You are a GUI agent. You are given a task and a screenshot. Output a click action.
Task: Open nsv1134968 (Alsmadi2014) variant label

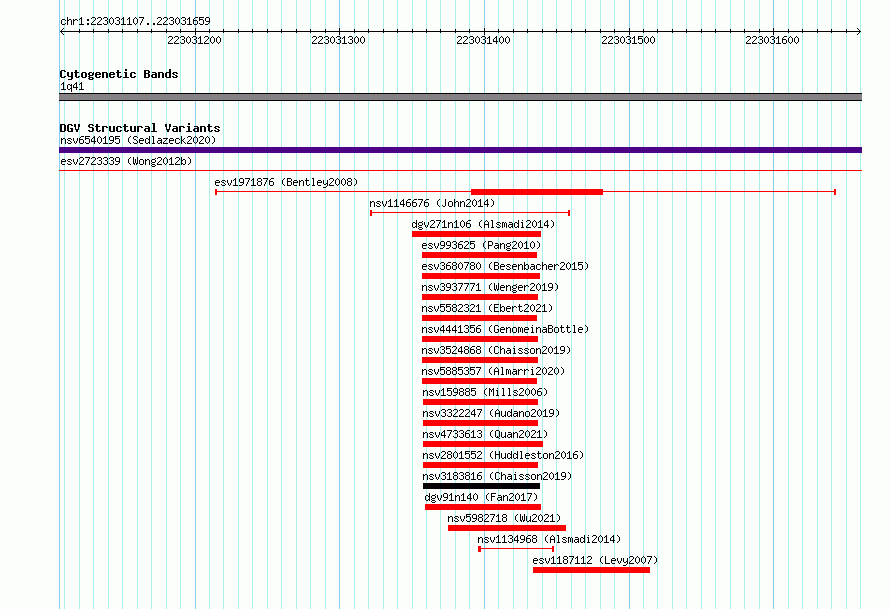[x=549, y=539]
